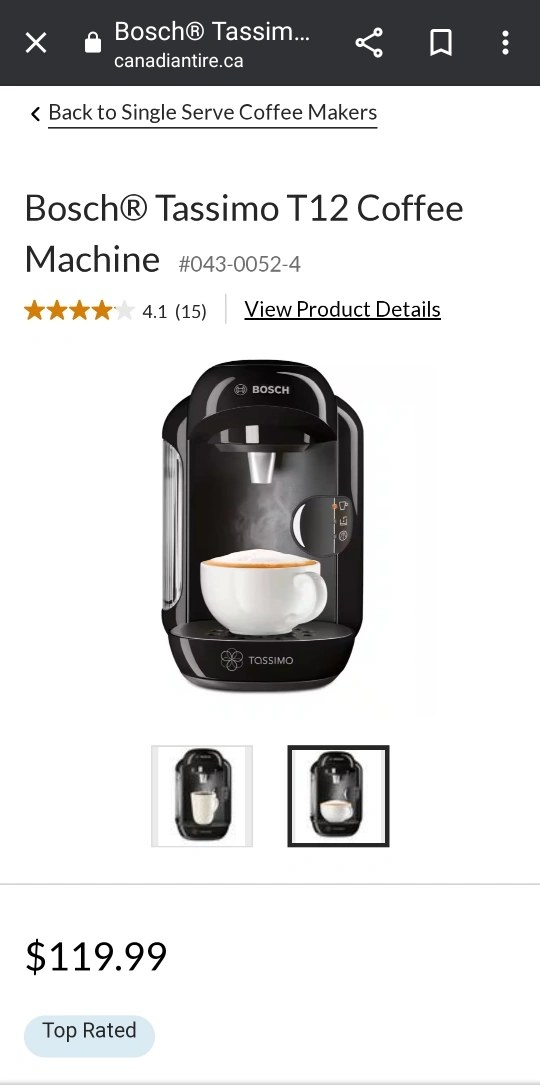The image size is (540, 1085).
Task: Open View Product Details link
Action: click(x=343, y=309)
